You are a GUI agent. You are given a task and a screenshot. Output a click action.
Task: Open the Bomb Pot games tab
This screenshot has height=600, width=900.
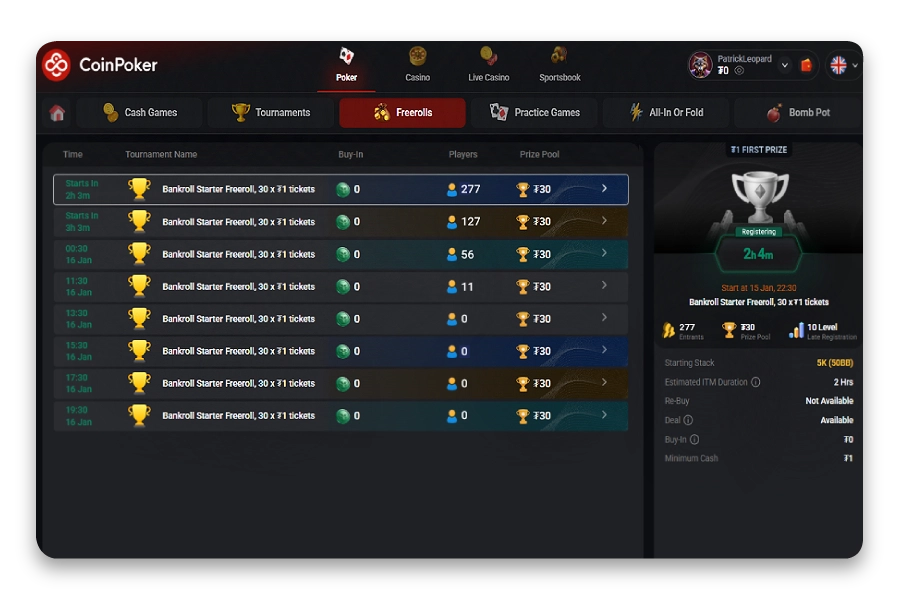point(798,113)
